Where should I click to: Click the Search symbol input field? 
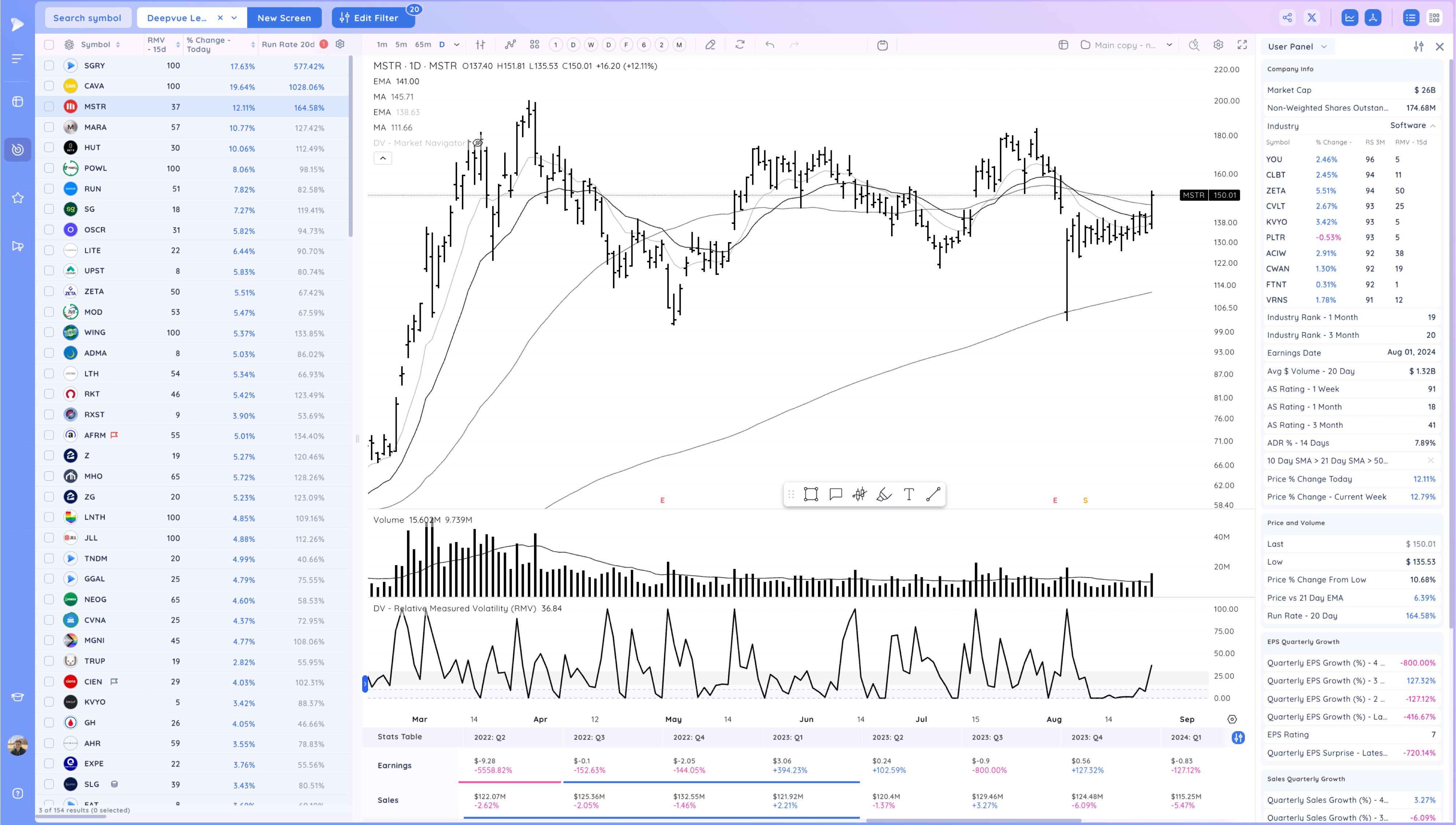(88, 17)
